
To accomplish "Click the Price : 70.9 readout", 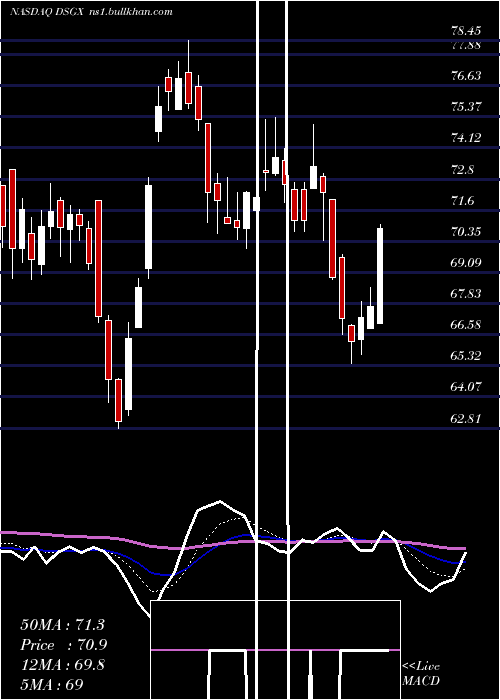I will click(64, 645).
